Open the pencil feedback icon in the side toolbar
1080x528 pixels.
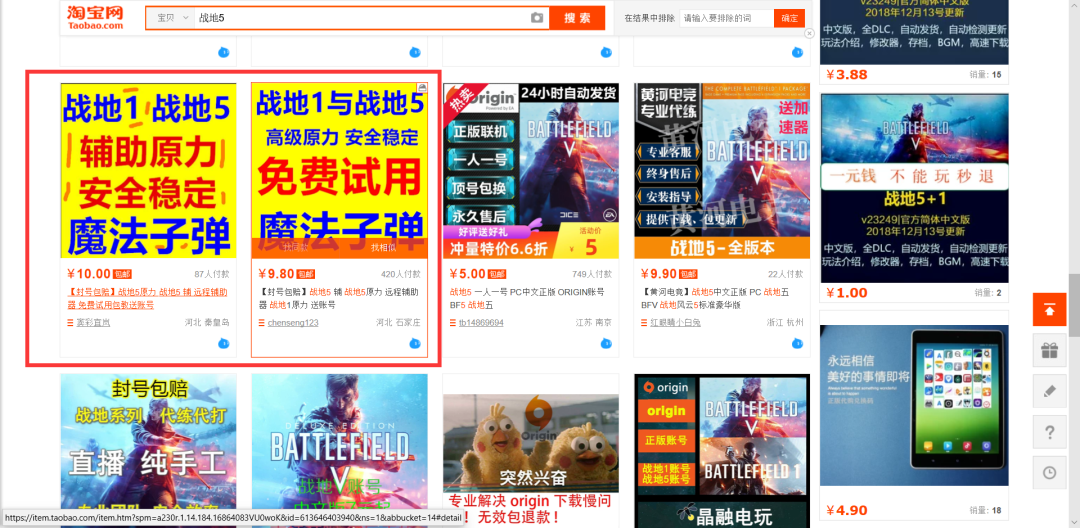(1050, 391)
